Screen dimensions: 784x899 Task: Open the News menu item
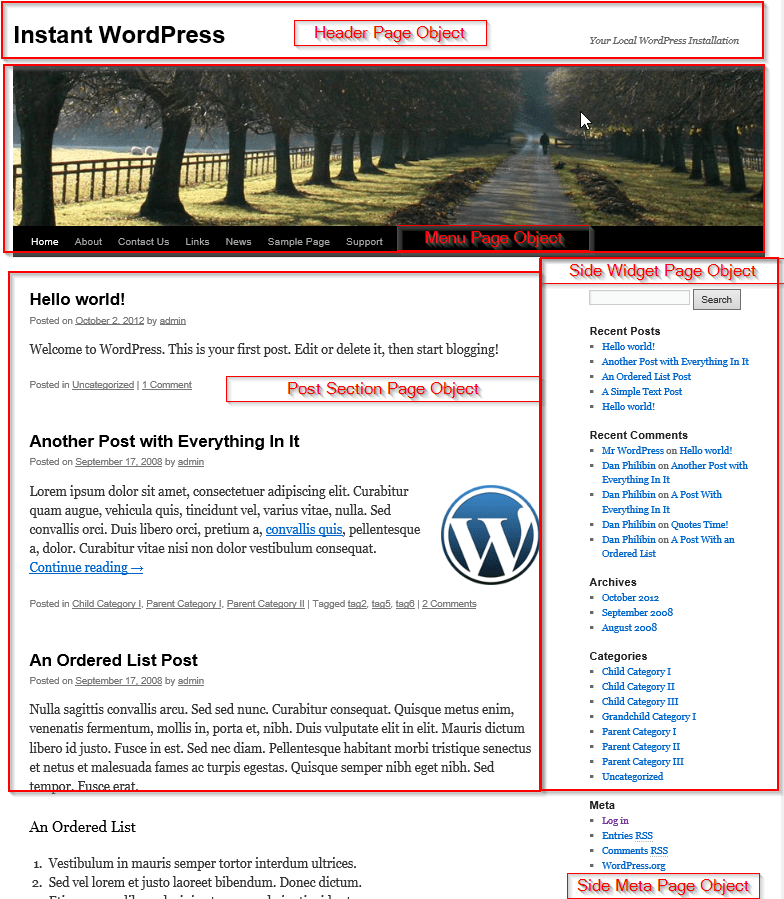click(x=238, y=242)
